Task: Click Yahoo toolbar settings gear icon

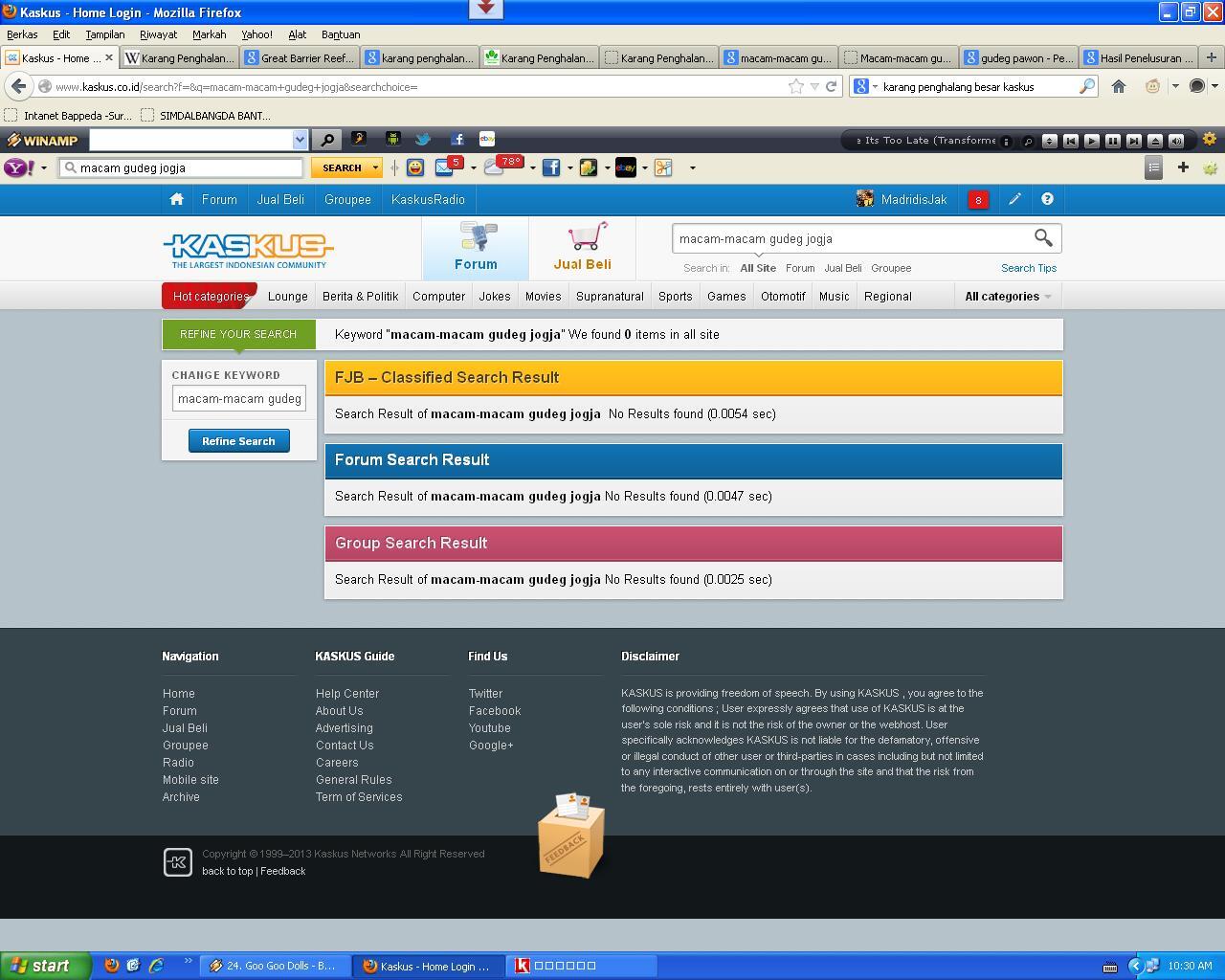Action: pos(1210,168)
